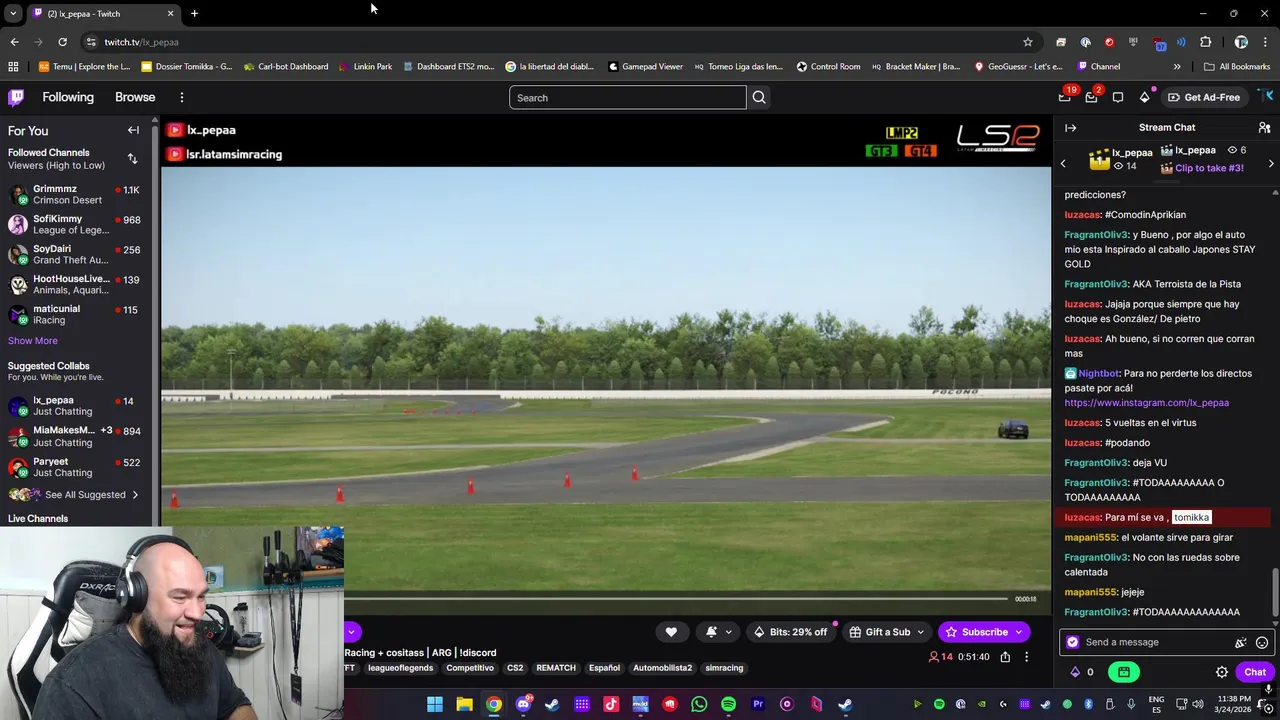Go to the Following tab
Screen dimensions: 1280x720
click(x=68, y=97)
